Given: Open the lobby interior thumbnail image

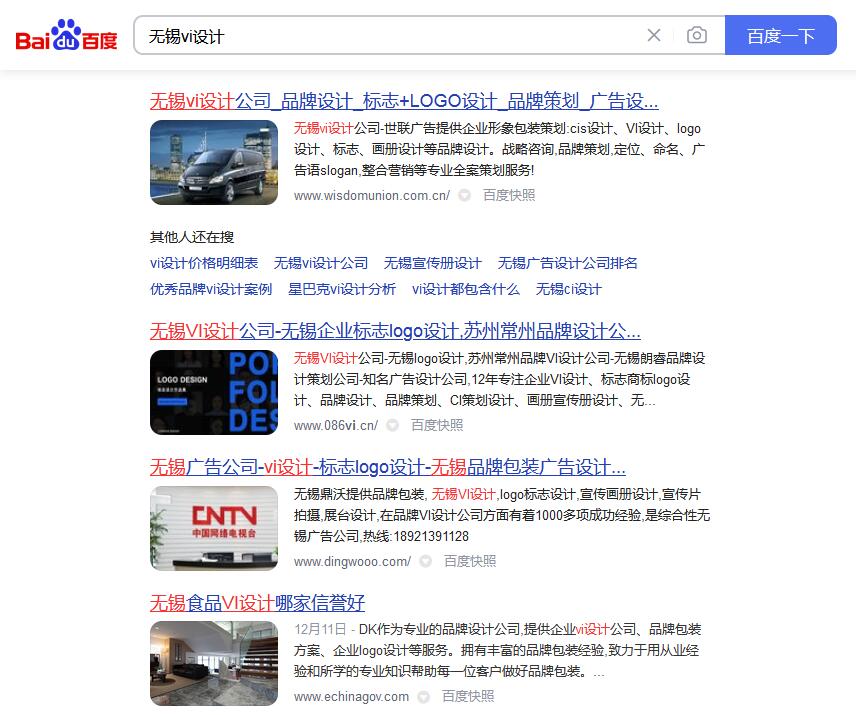Looking at the screenshot, I should [214, 664].
